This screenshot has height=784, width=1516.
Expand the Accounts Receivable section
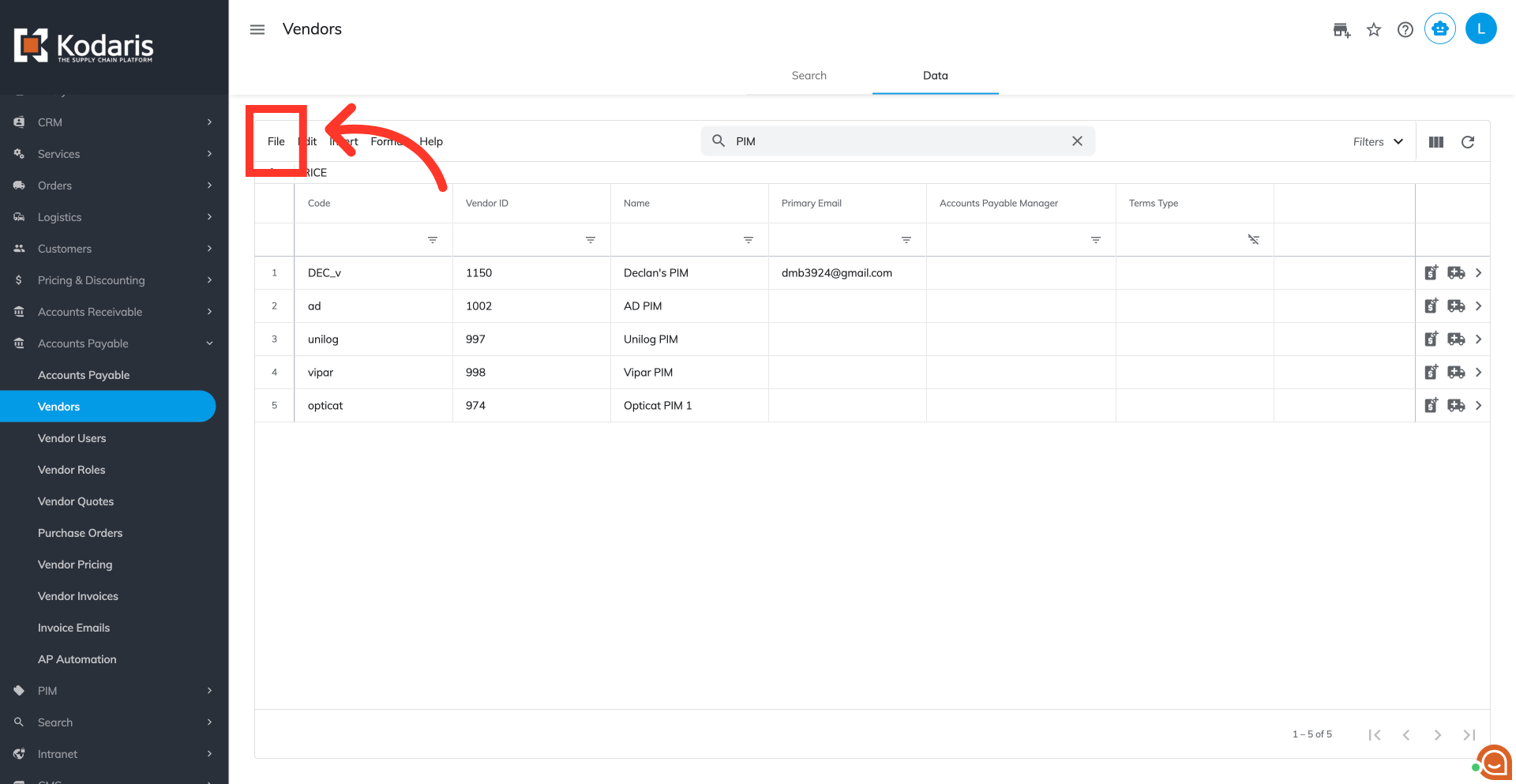114,312
